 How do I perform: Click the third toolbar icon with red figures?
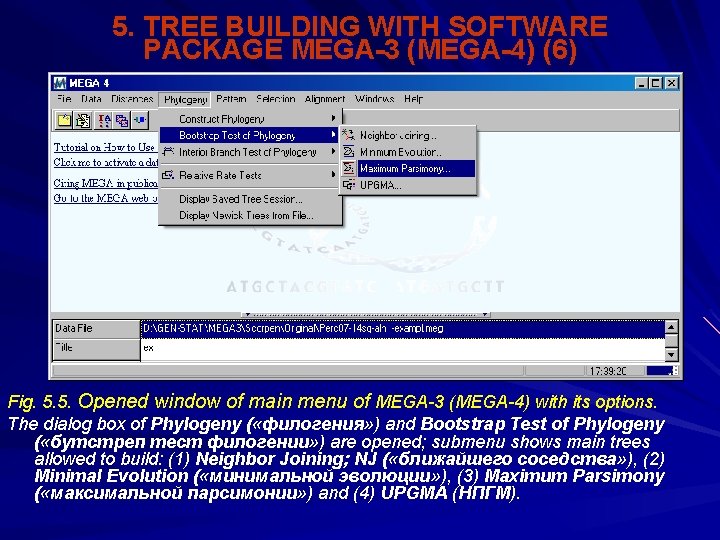(103, 121)
